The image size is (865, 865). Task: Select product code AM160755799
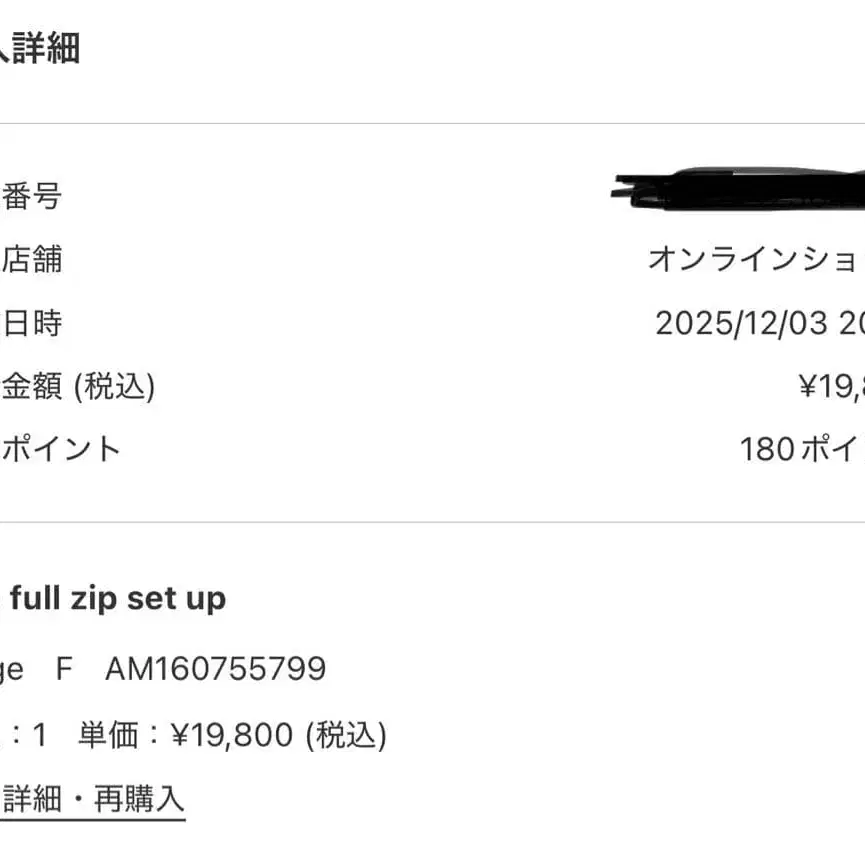click(x=215, y=669)
